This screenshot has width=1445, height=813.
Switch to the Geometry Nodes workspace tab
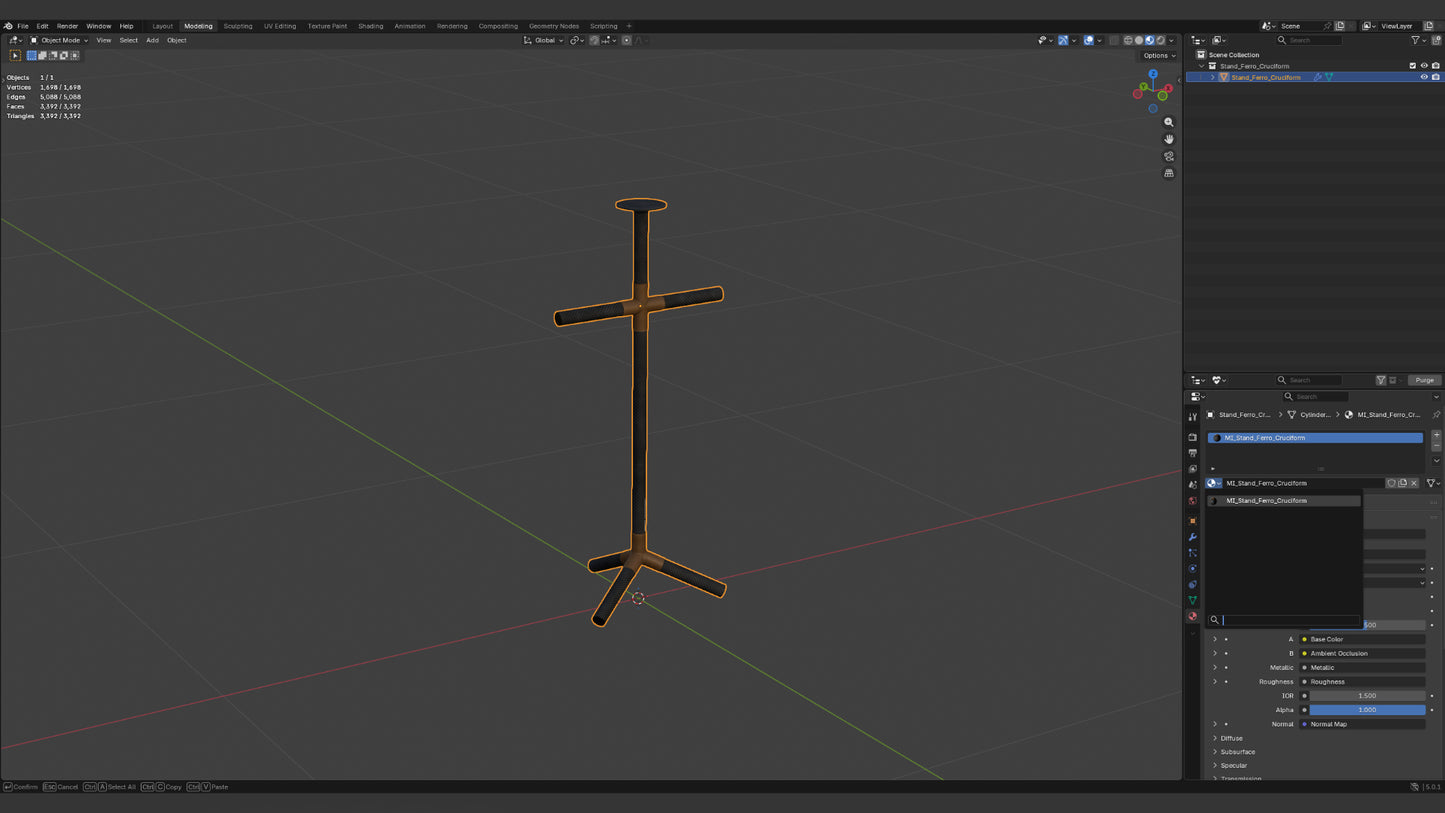pos(554,26)
